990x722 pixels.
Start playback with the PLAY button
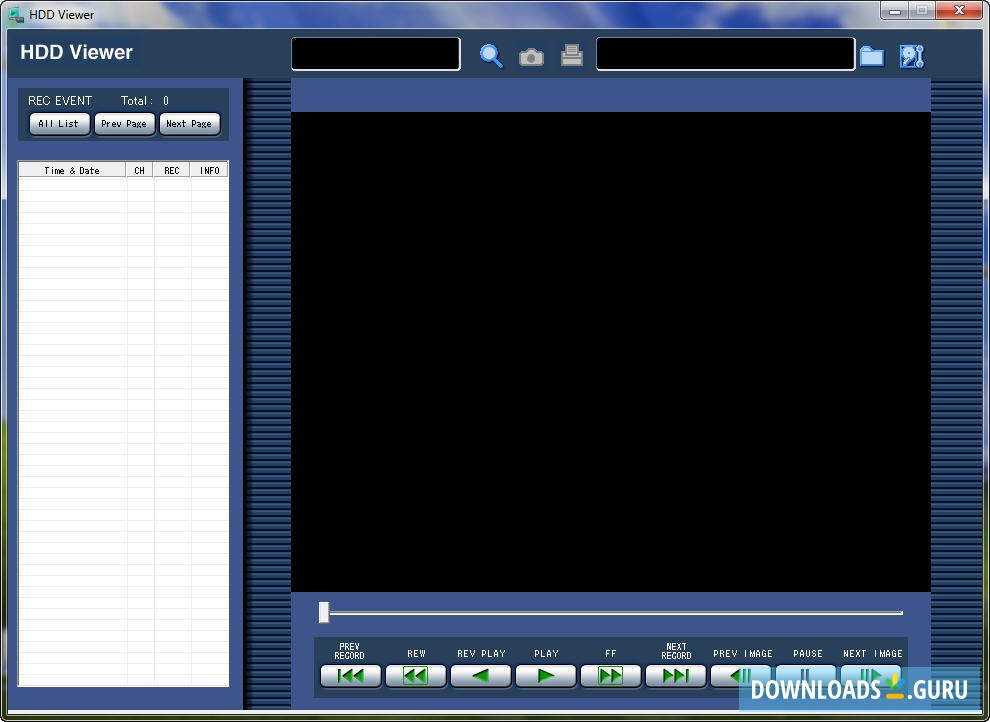coord(546,676)
